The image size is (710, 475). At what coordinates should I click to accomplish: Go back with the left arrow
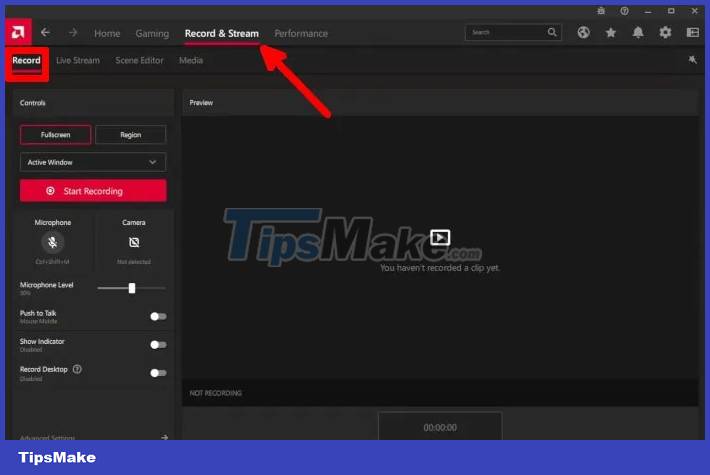pos(45,33)
